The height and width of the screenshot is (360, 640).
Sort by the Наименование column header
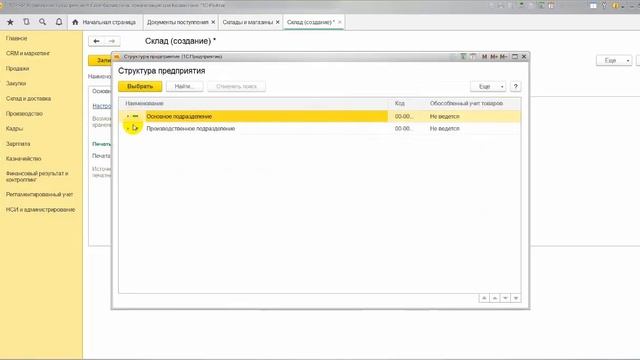pyautogui.click(x=144, y=104)
